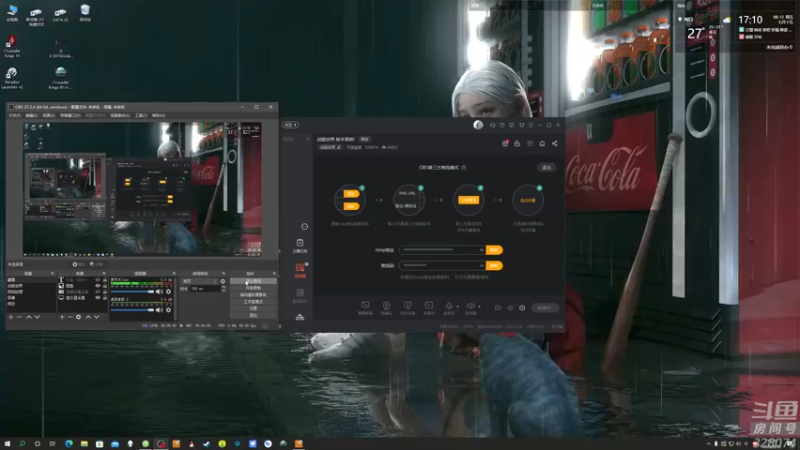This screenshot has width=800, height=450.
Task: Move the selected scene up in OBS
Action: point(29,317)
